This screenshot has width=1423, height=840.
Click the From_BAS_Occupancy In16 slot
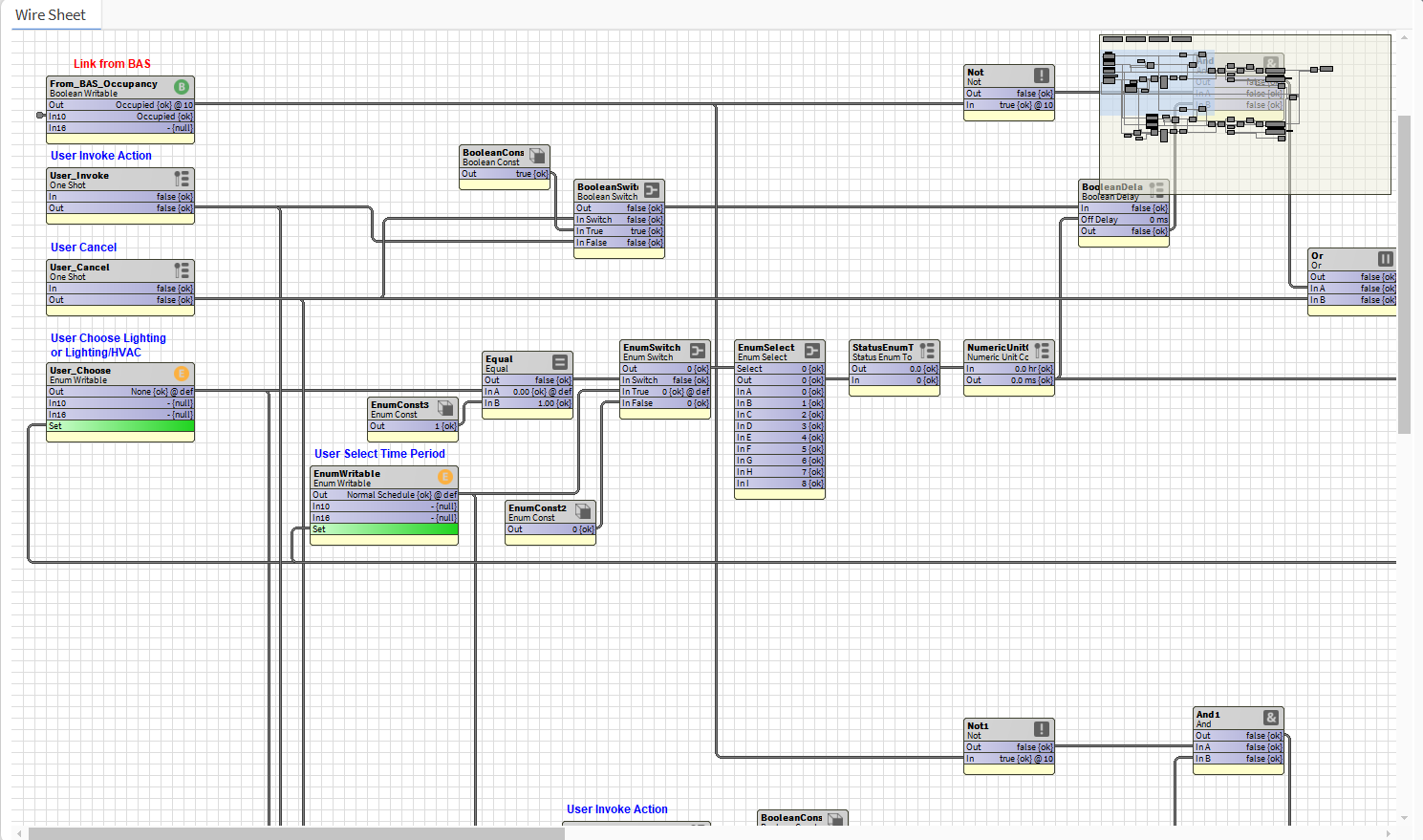point(120,128)
